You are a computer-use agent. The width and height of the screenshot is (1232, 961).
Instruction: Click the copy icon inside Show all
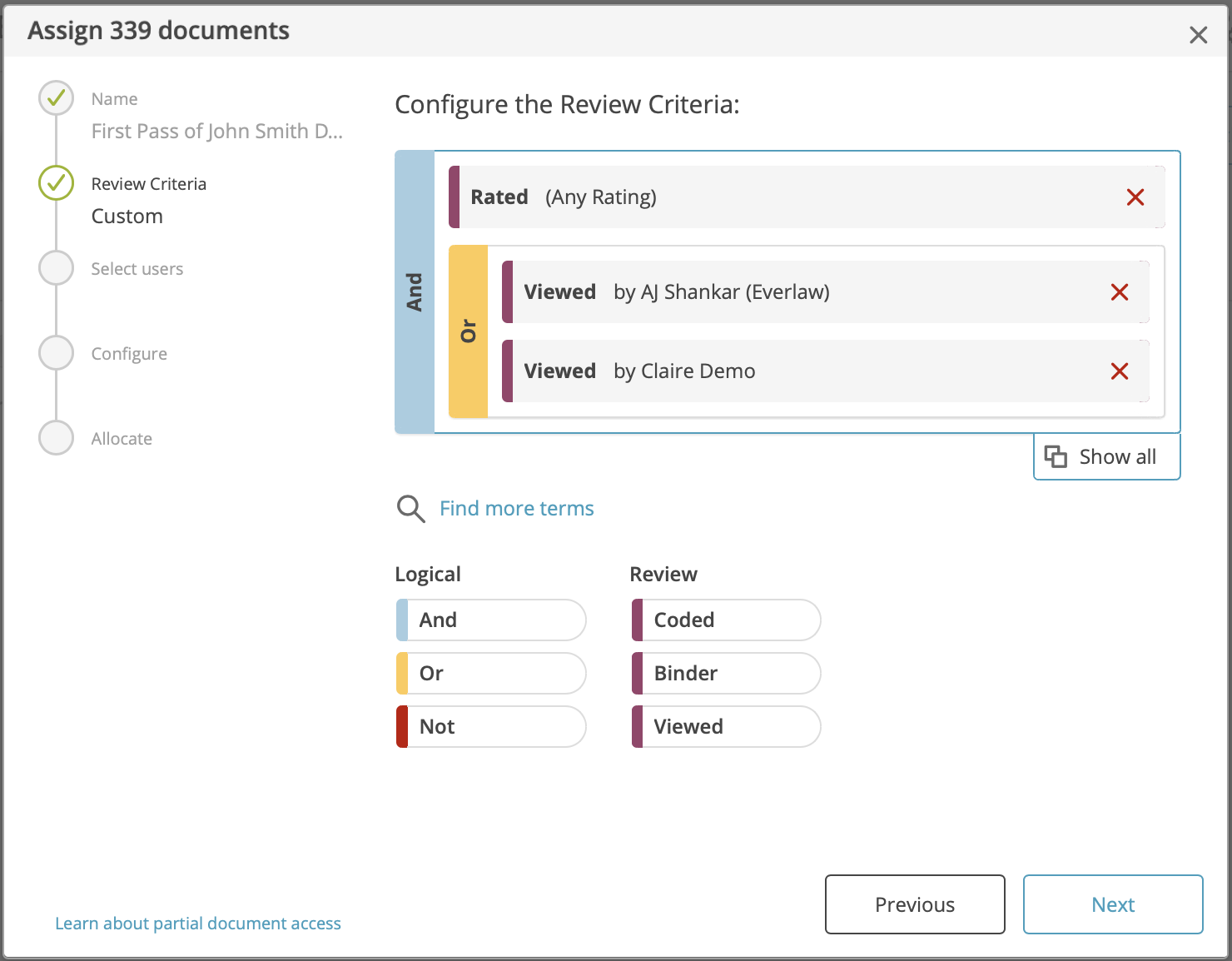(x=1056, y=456)
